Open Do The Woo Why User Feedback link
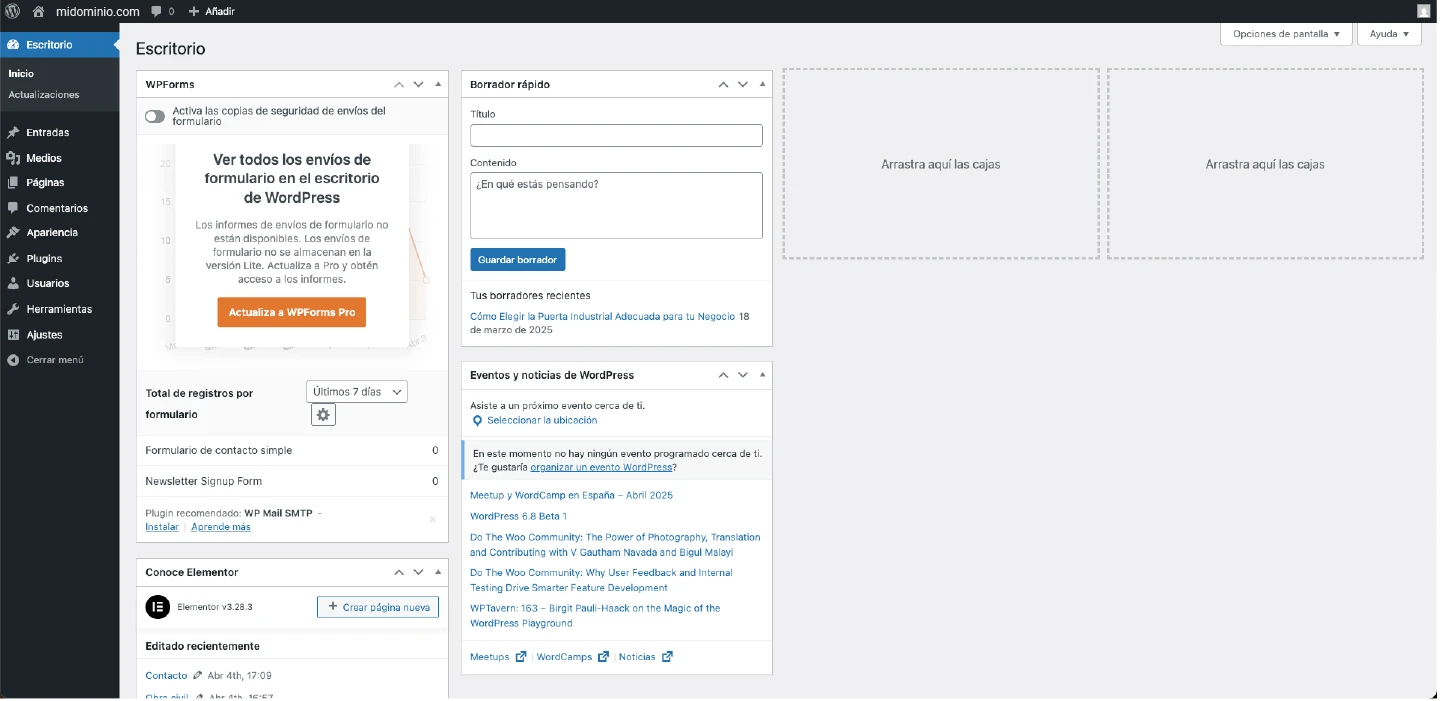Image resolution: width=1440 pixels, height=701 pixels. 601,580
